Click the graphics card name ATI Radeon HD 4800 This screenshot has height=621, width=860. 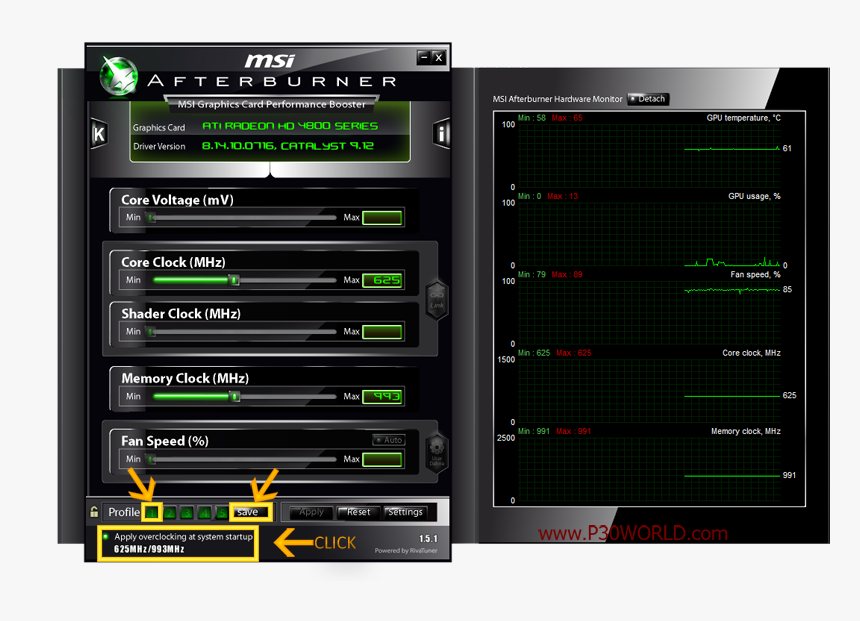[290, 126]
